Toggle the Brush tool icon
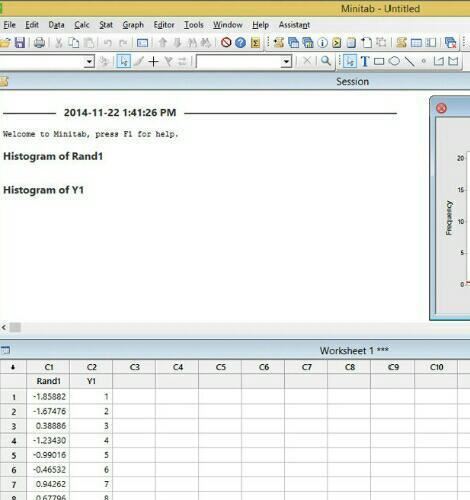Viewport: 470px width, 500px height. coord(138,62)
